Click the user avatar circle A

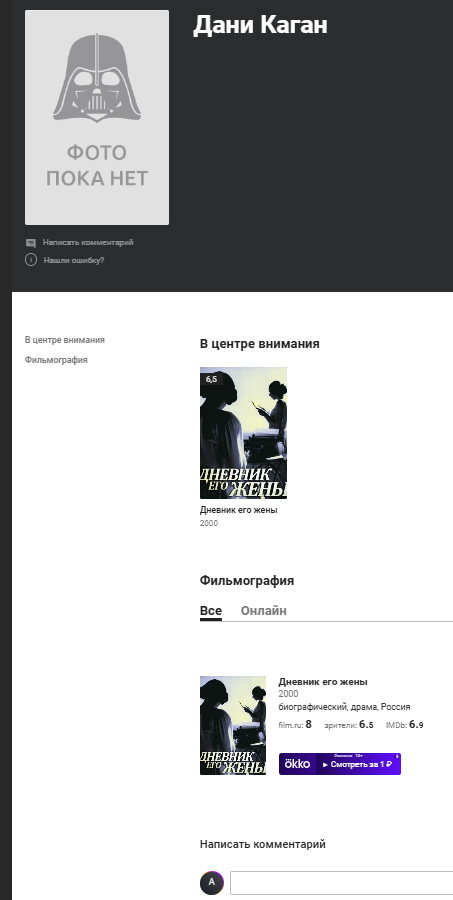pos(211,882)
